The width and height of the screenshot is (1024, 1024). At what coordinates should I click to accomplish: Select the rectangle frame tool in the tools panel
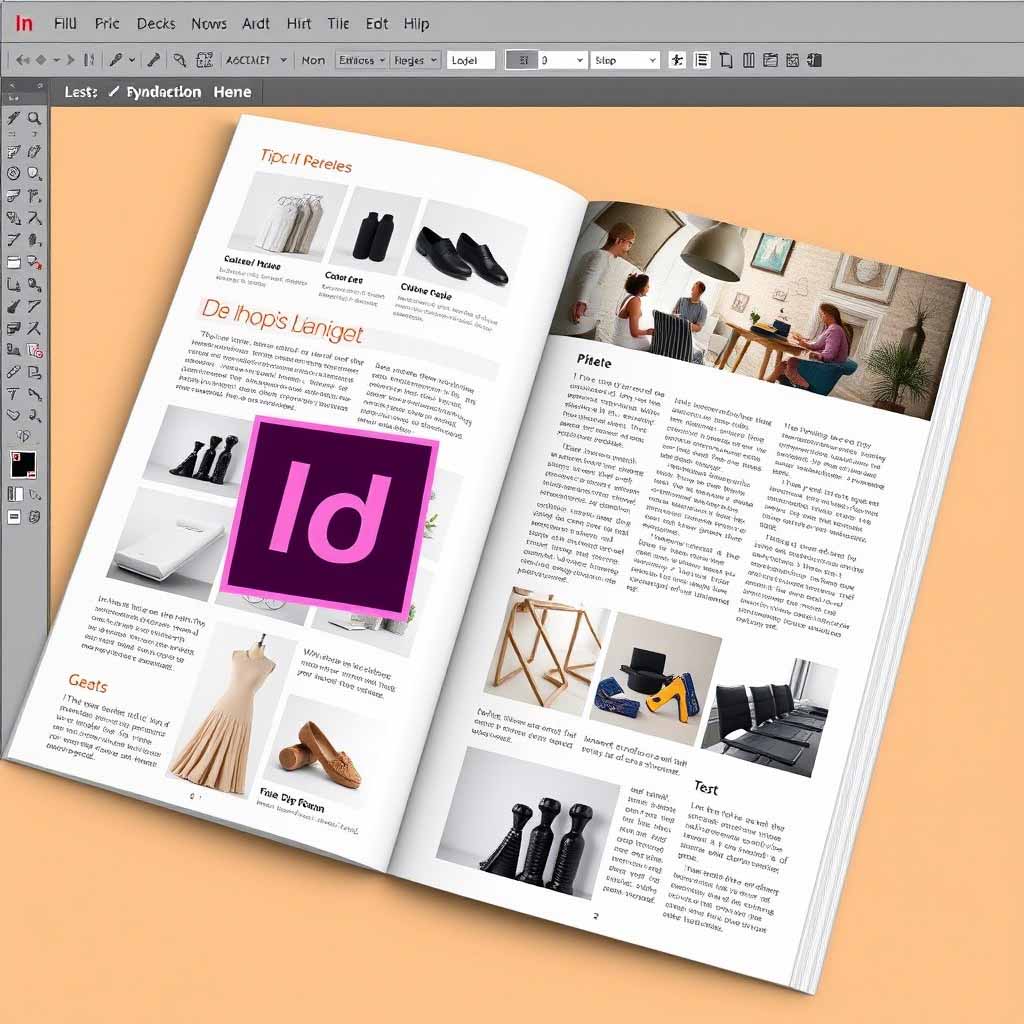click(13, 263)
